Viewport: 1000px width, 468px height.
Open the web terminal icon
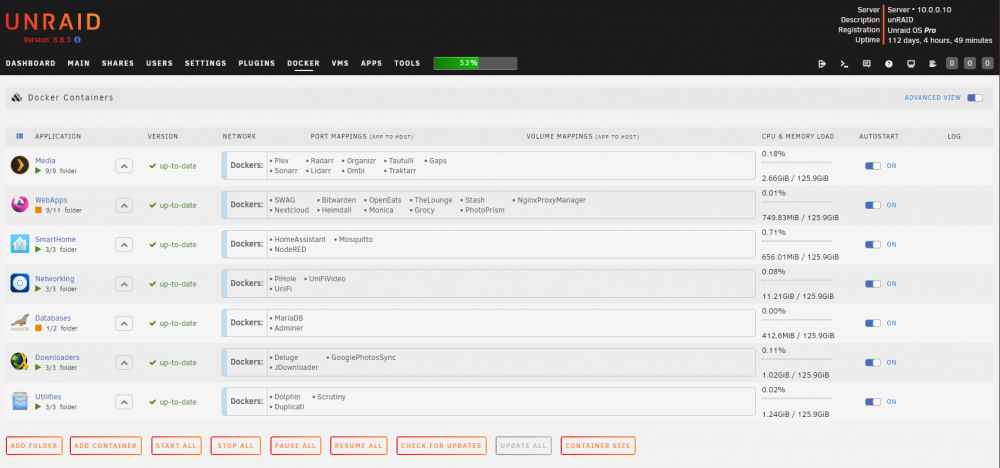[x=844, y=64]
